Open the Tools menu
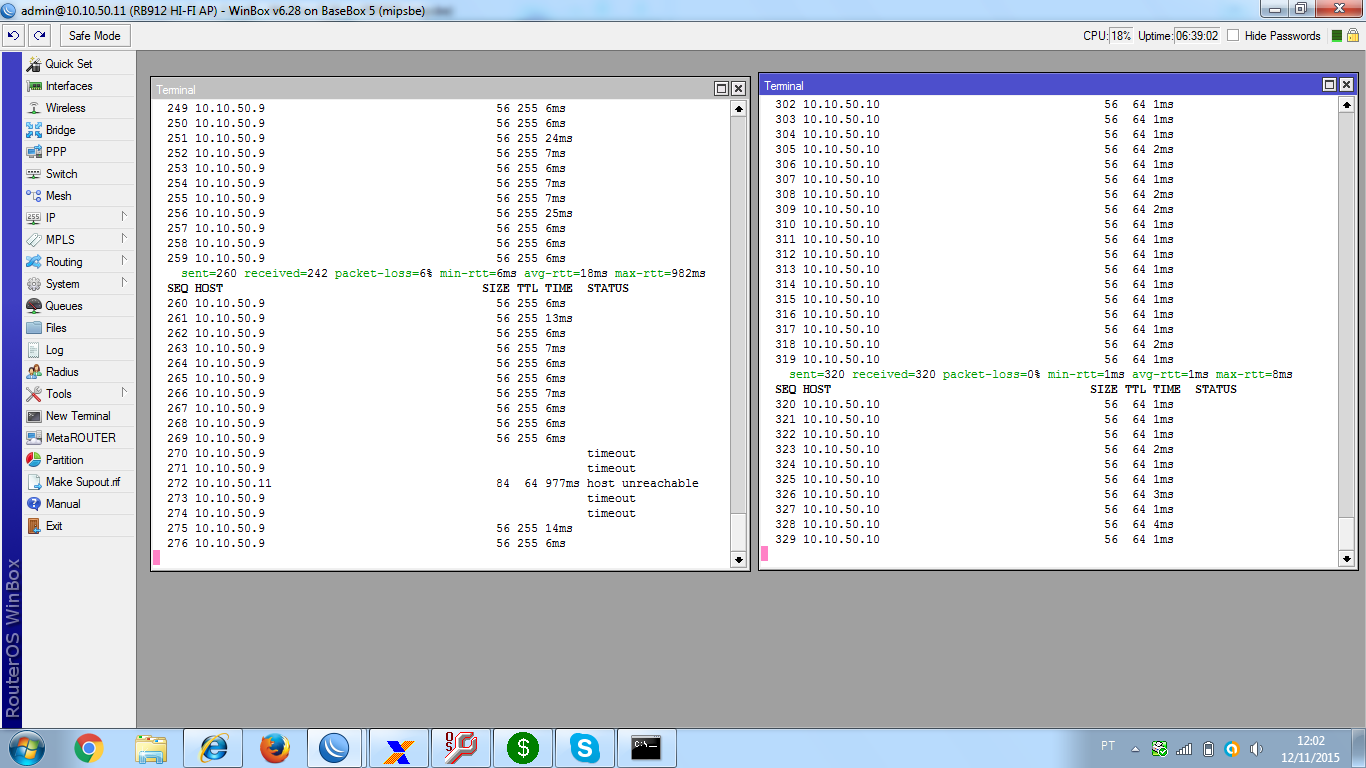 point(79,394)
